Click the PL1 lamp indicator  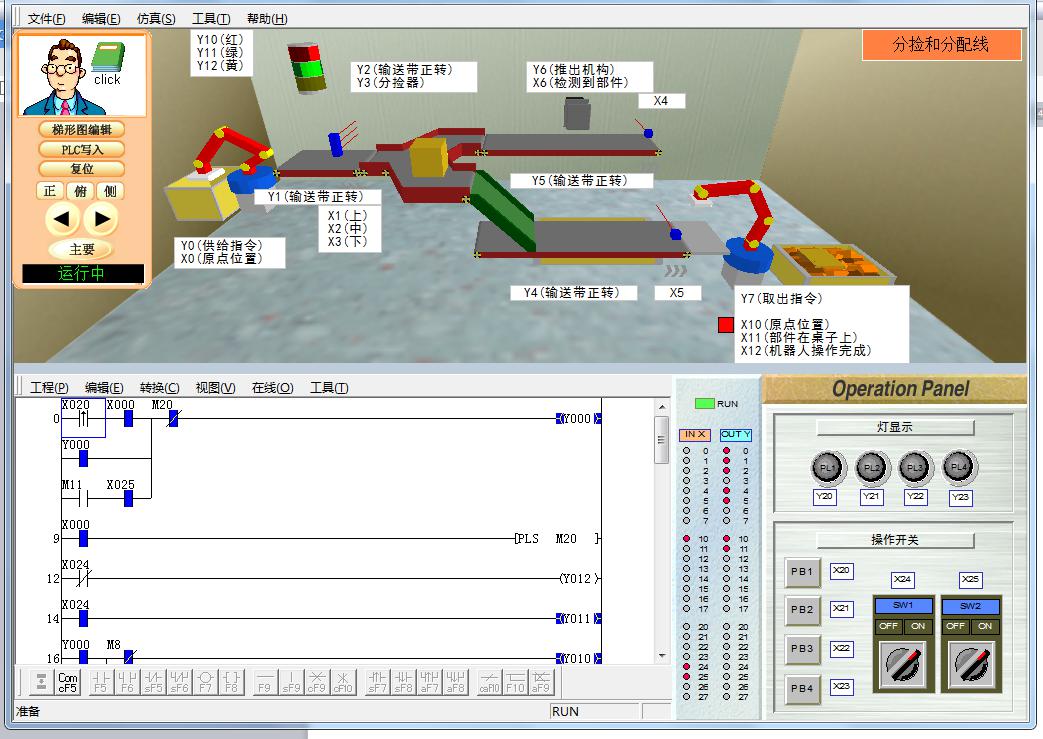pos(827,467)
